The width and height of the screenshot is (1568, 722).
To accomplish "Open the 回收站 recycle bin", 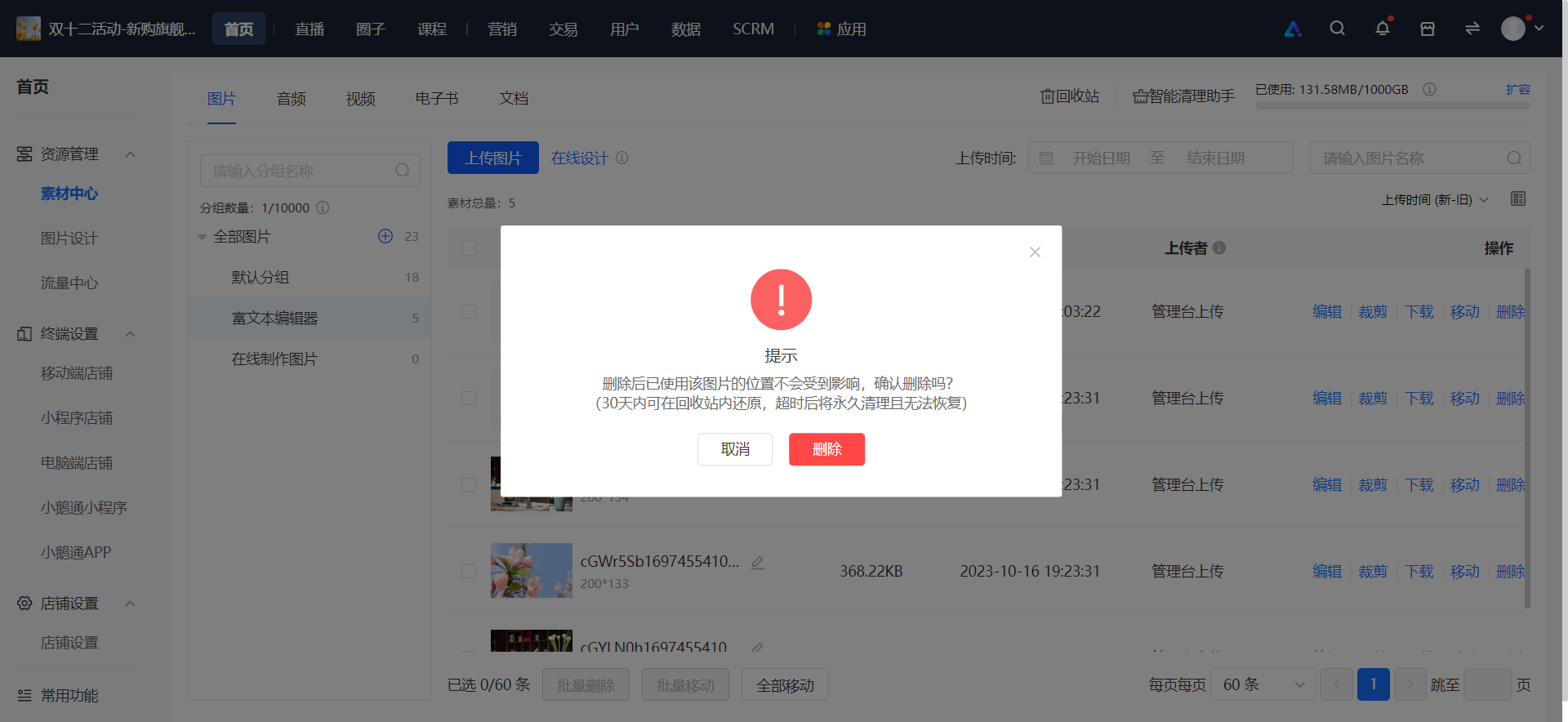I will point(1070,96).
